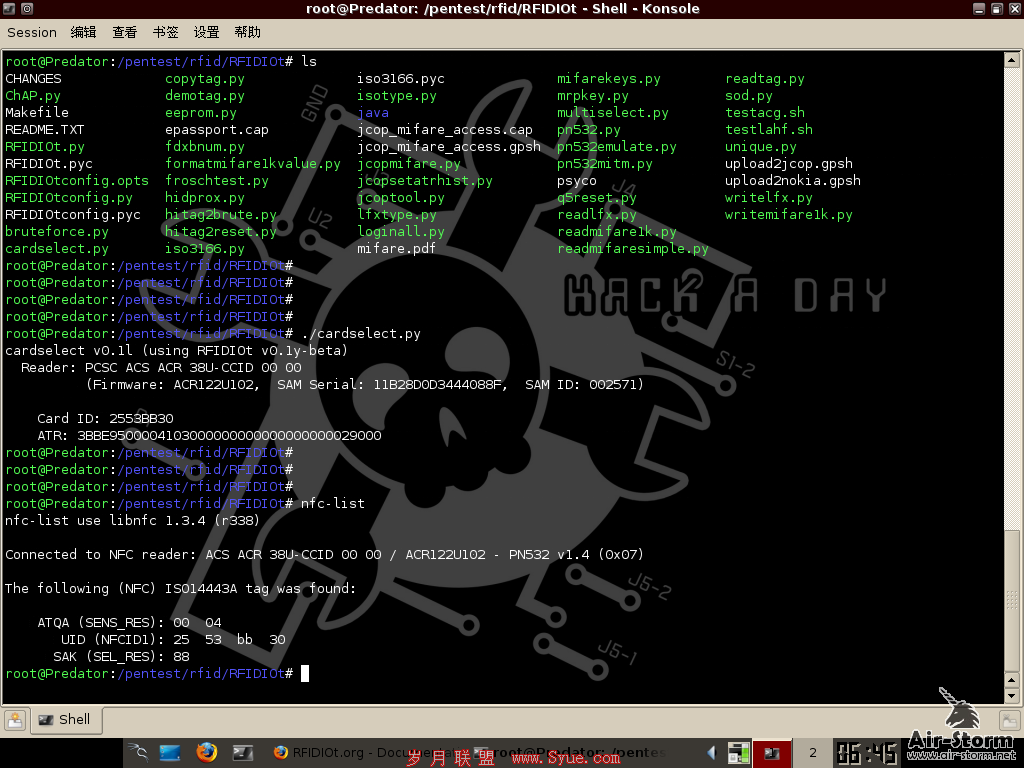Click the network monitor tray icon
The image size is (1024, 768).
(739, 753)
